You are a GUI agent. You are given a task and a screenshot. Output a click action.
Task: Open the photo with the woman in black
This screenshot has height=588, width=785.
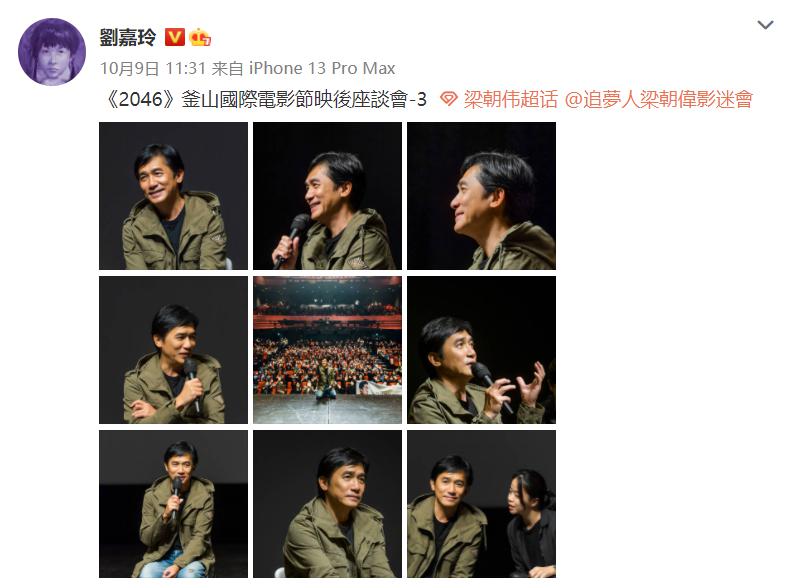(x=481, y=504)
